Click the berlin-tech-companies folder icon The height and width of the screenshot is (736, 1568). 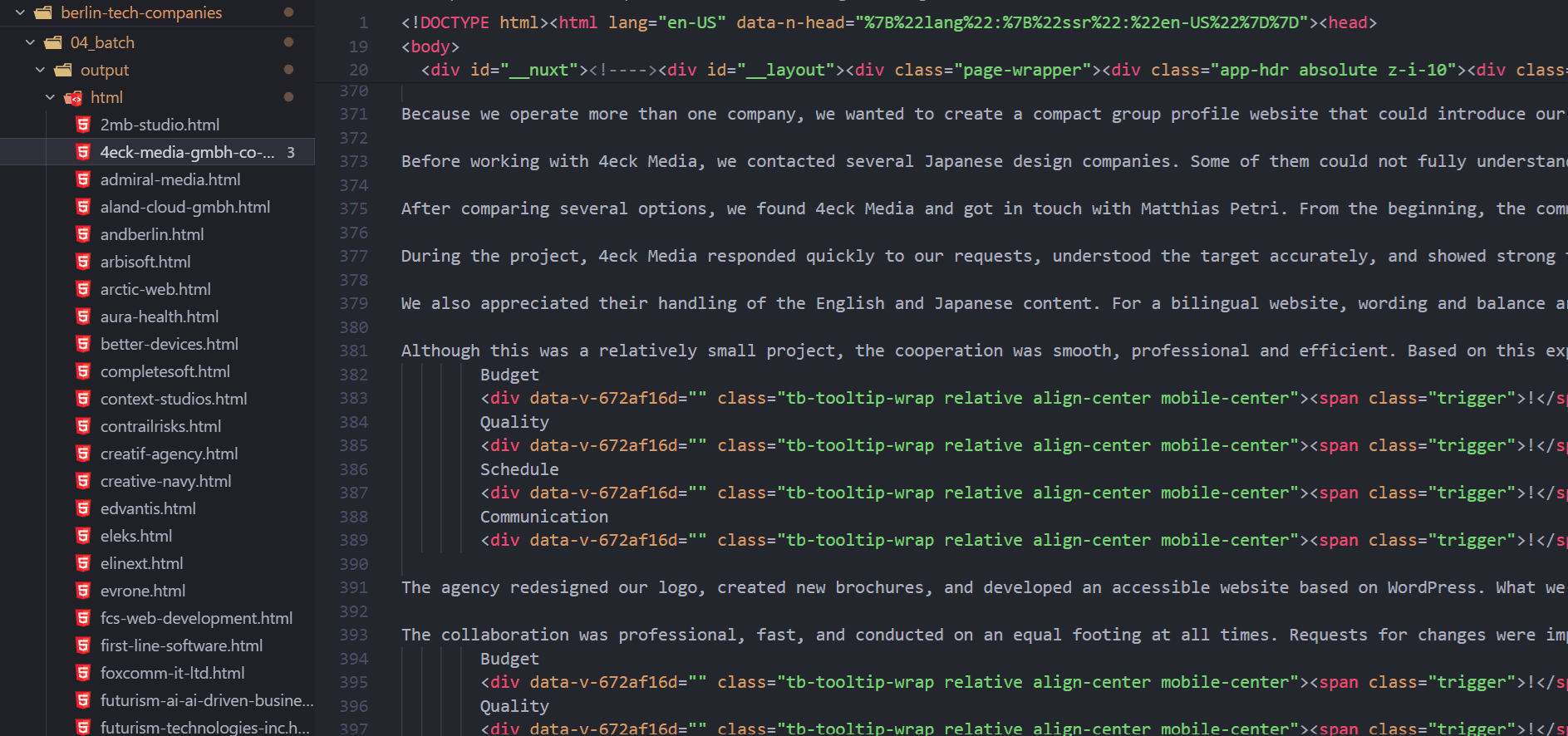(43, 12)
